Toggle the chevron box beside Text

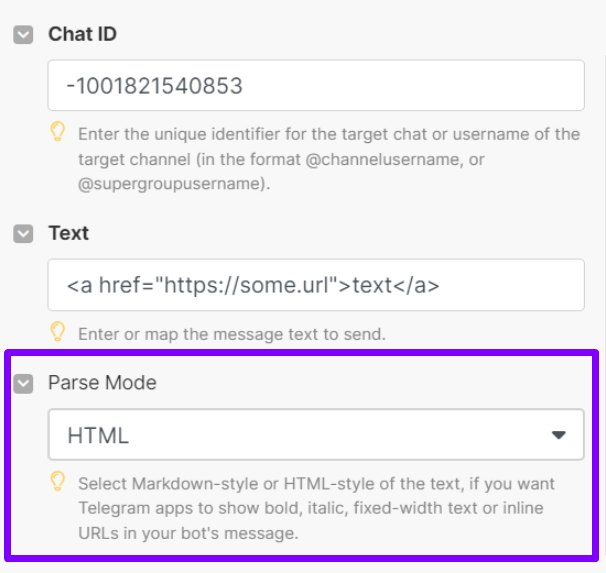23,234
